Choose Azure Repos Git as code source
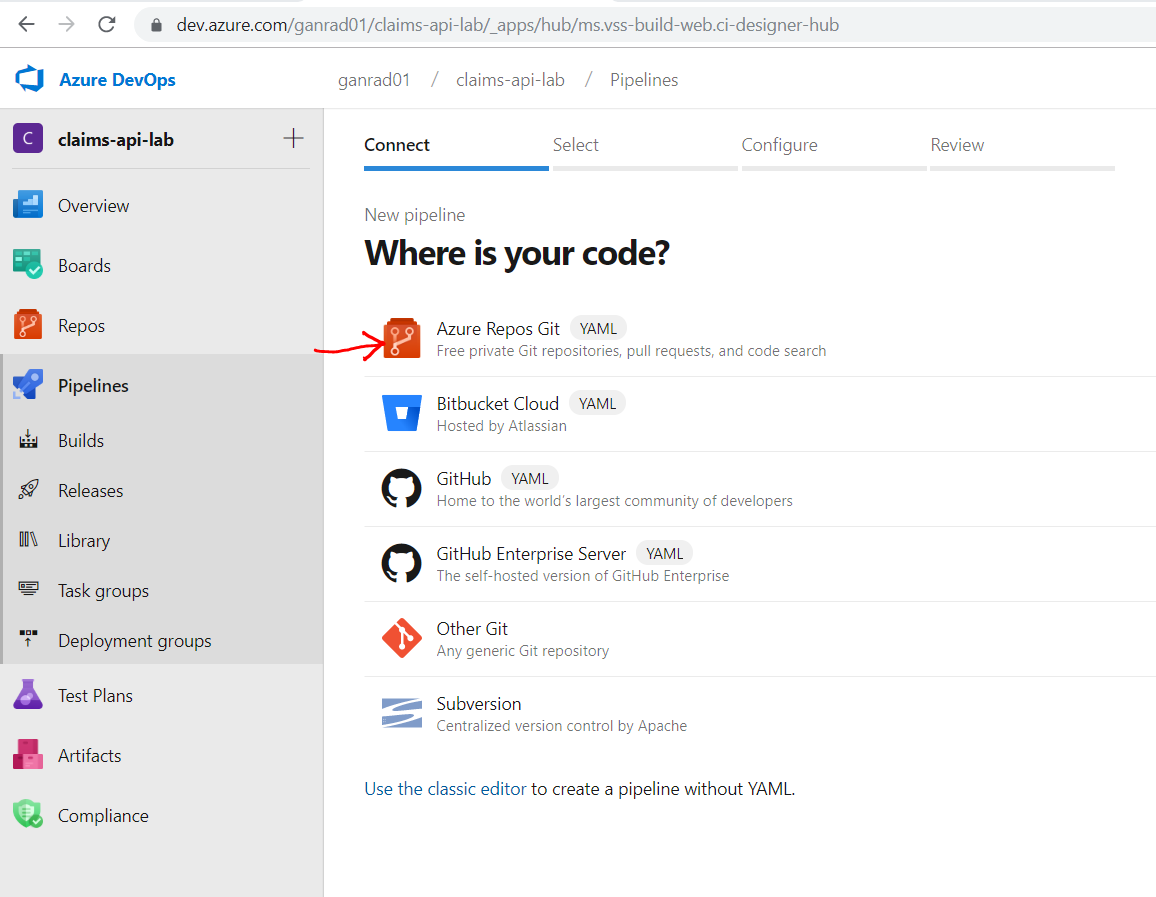 coord(760,339)
